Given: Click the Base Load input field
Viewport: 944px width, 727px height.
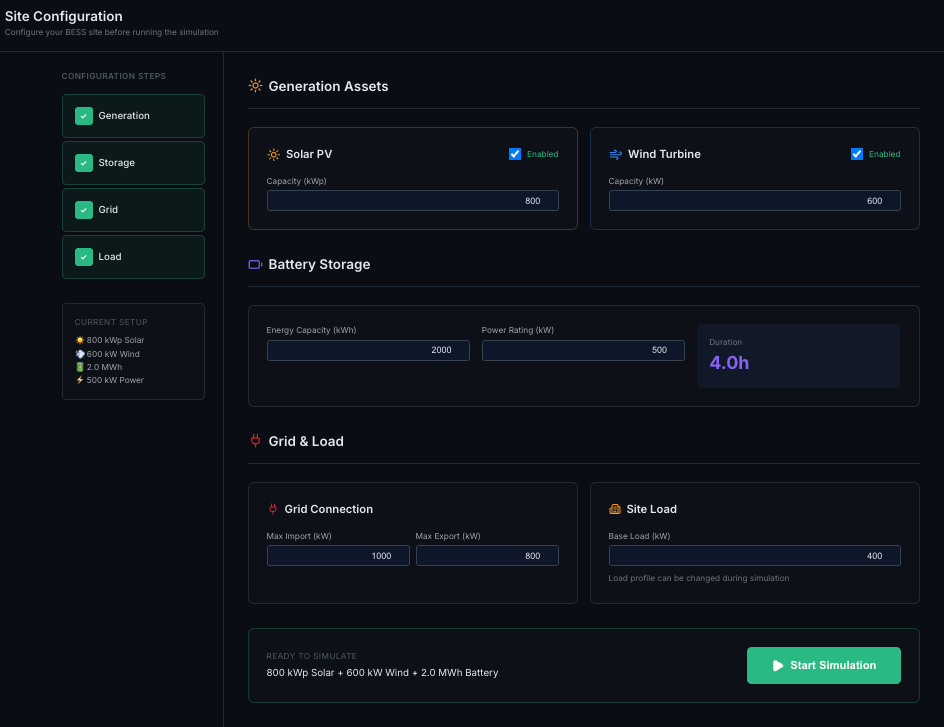Looking at the screenshot, I should [x=754, y=556].
